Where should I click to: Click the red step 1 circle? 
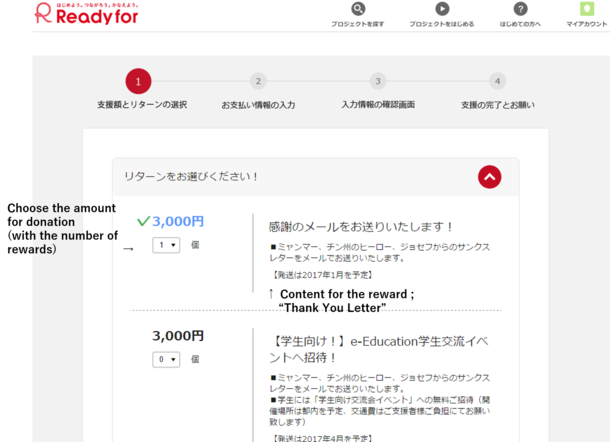138,81
